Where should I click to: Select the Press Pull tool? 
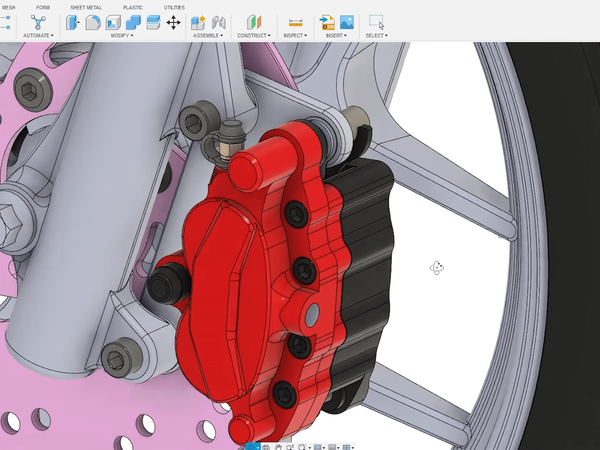pyautogui.click(x=73, y=22)
